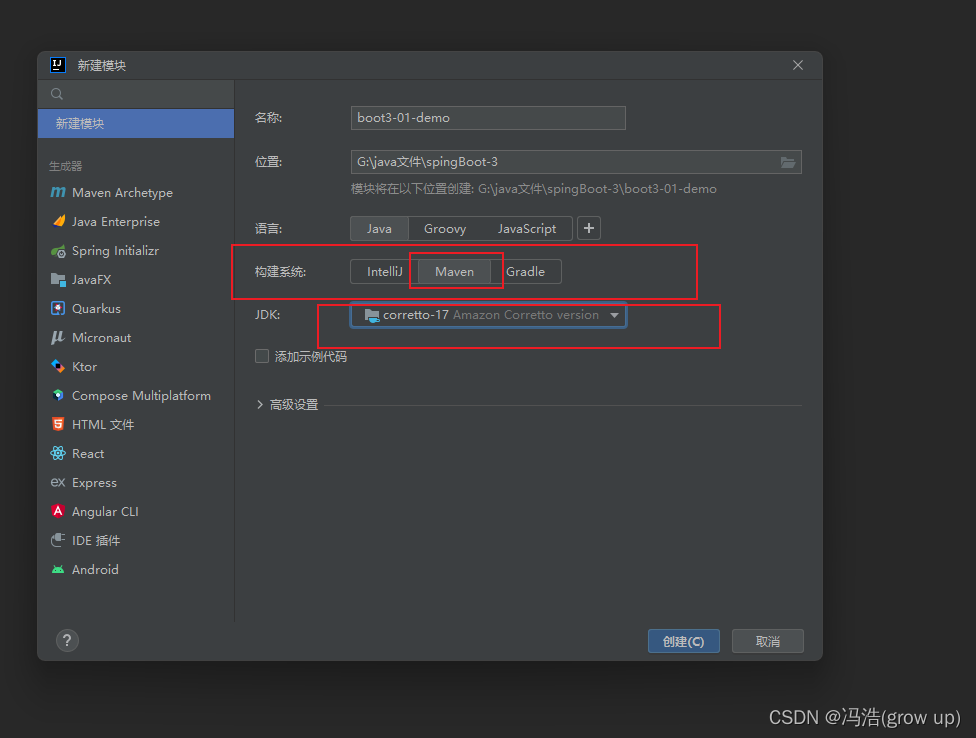Choose Gradle build system

point(525,272)
